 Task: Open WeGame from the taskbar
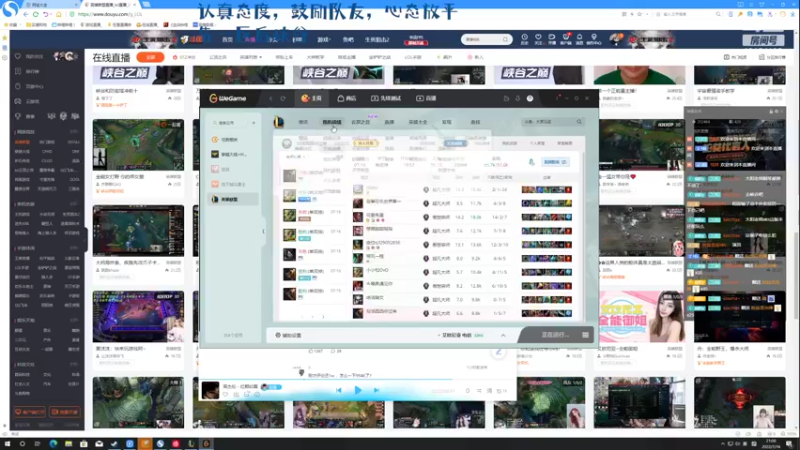pos(206,444)
